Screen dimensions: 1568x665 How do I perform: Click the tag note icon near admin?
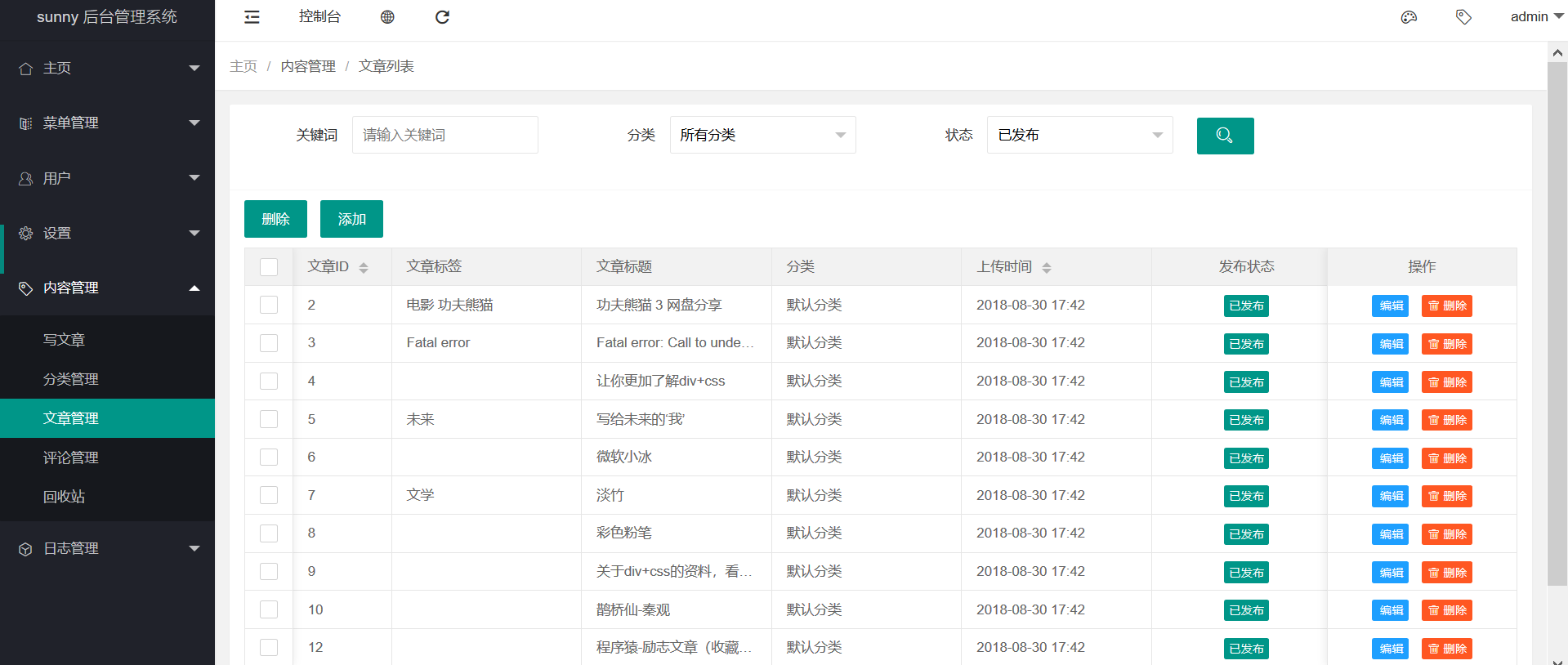click(1463, 17)
